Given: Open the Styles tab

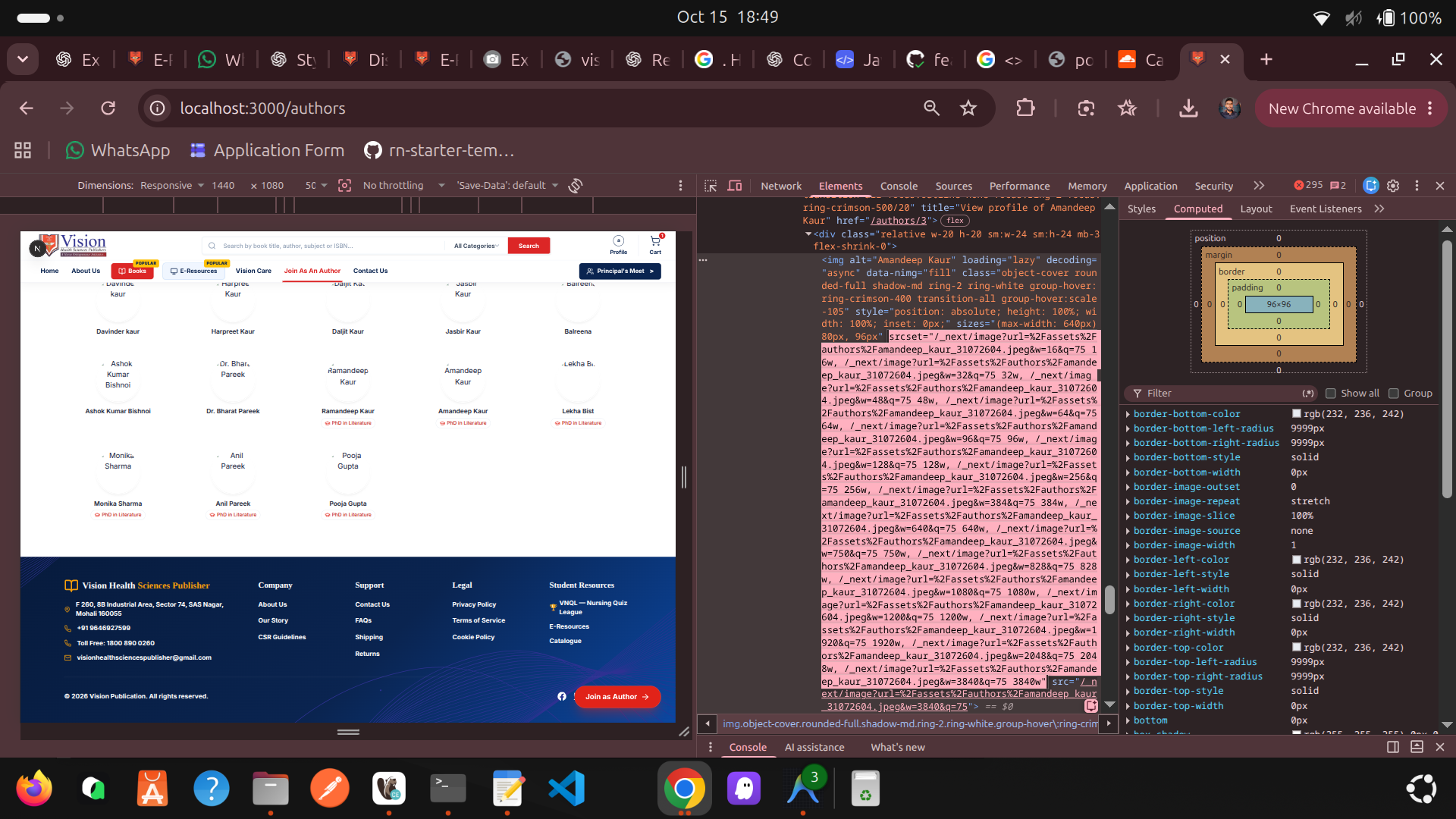Looking at the screenshot, I should tap(1141, 209).
